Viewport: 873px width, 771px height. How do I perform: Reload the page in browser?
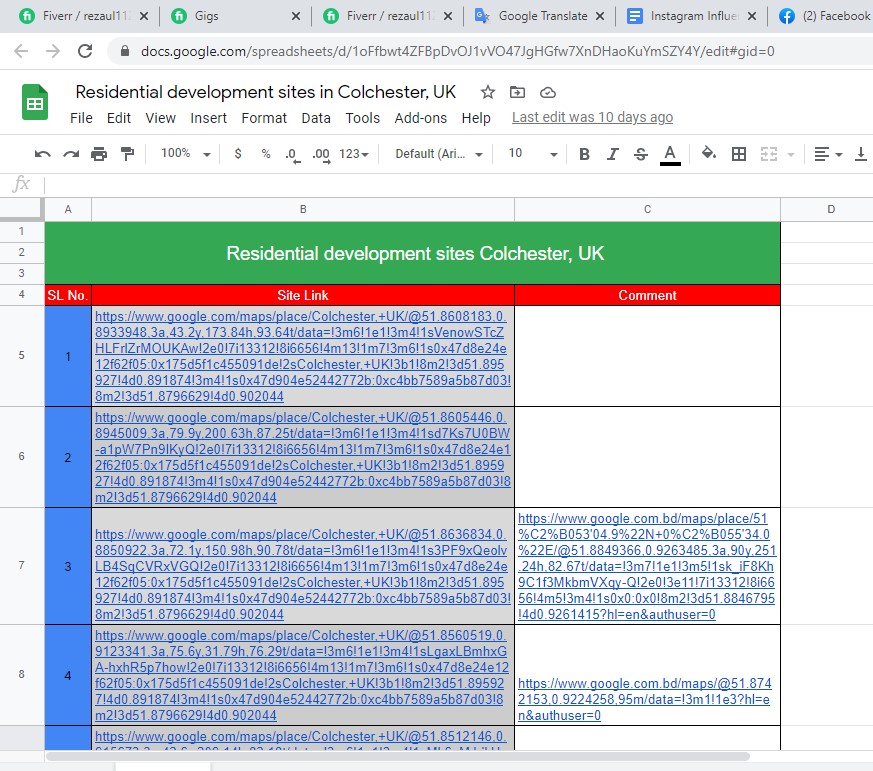tap(85, 51)
